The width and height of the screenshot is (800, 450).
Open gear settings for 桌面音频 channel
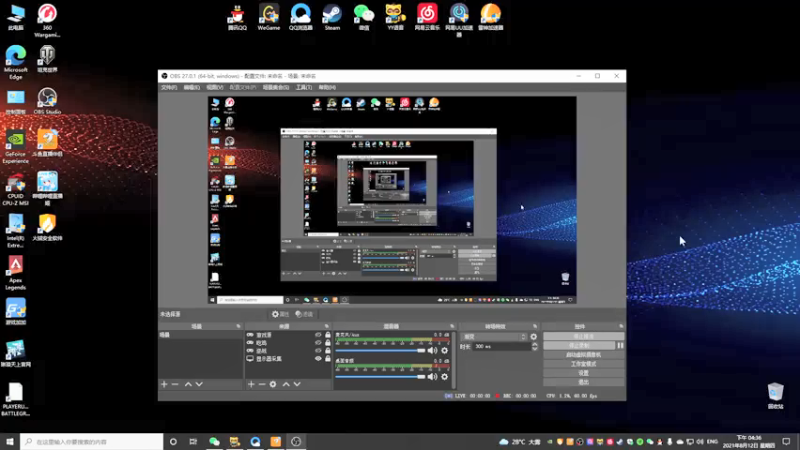(x=444, y=377)
